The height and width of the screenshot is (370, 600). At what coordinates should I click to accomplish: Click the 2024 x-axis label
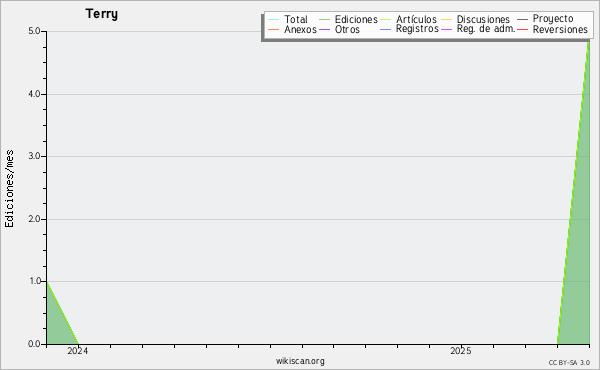78,351
